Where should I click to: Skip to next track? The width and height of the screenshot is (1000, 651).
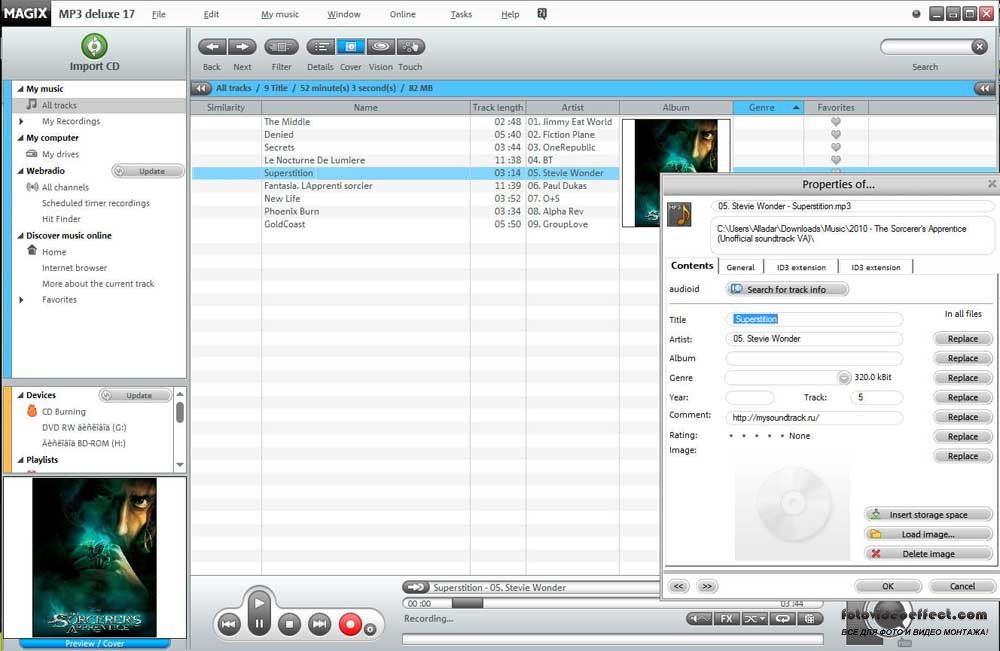click(x=320, y=625)
